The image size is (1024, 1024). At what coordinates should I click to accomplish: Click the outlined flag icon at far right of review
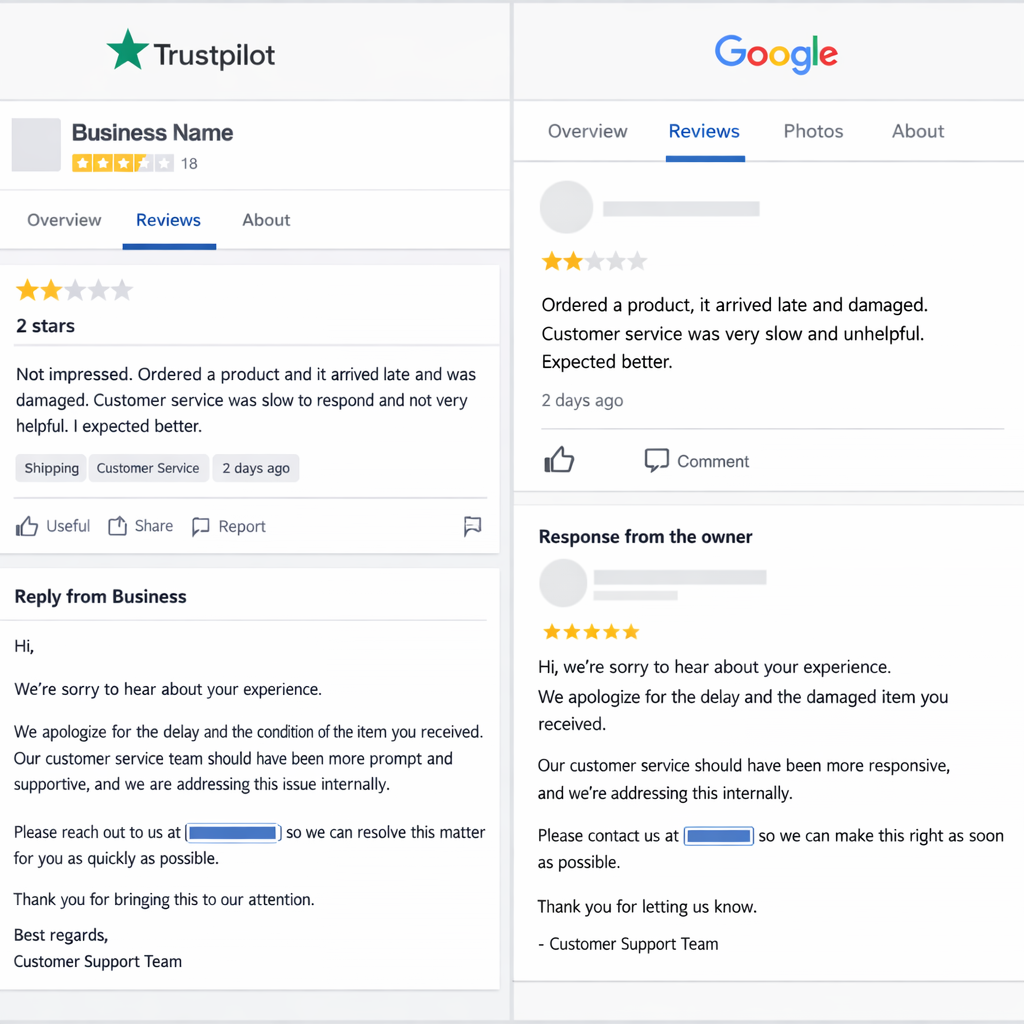coord(473,526)
